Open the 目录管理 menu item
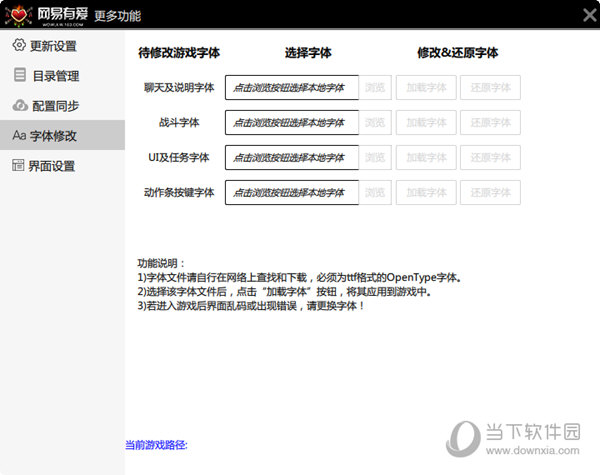 tap(62, 75)
